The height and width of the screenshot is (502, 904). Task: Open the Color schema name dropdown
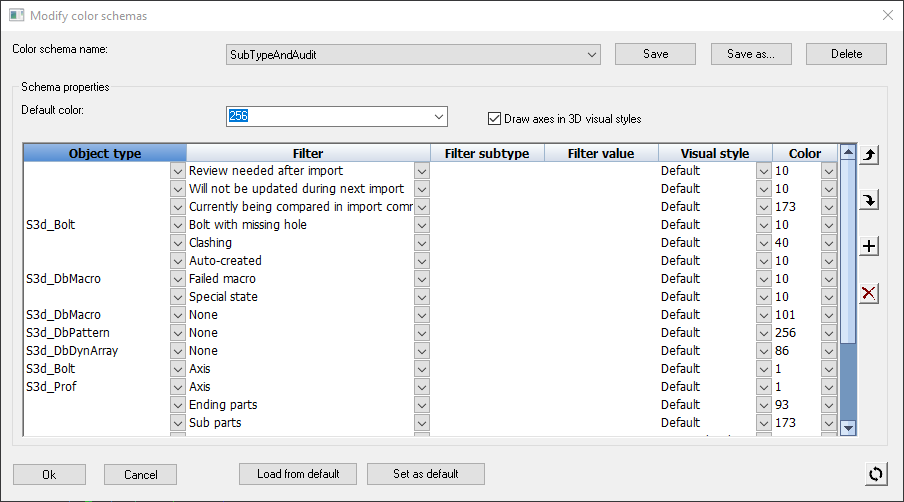(592, 55)
